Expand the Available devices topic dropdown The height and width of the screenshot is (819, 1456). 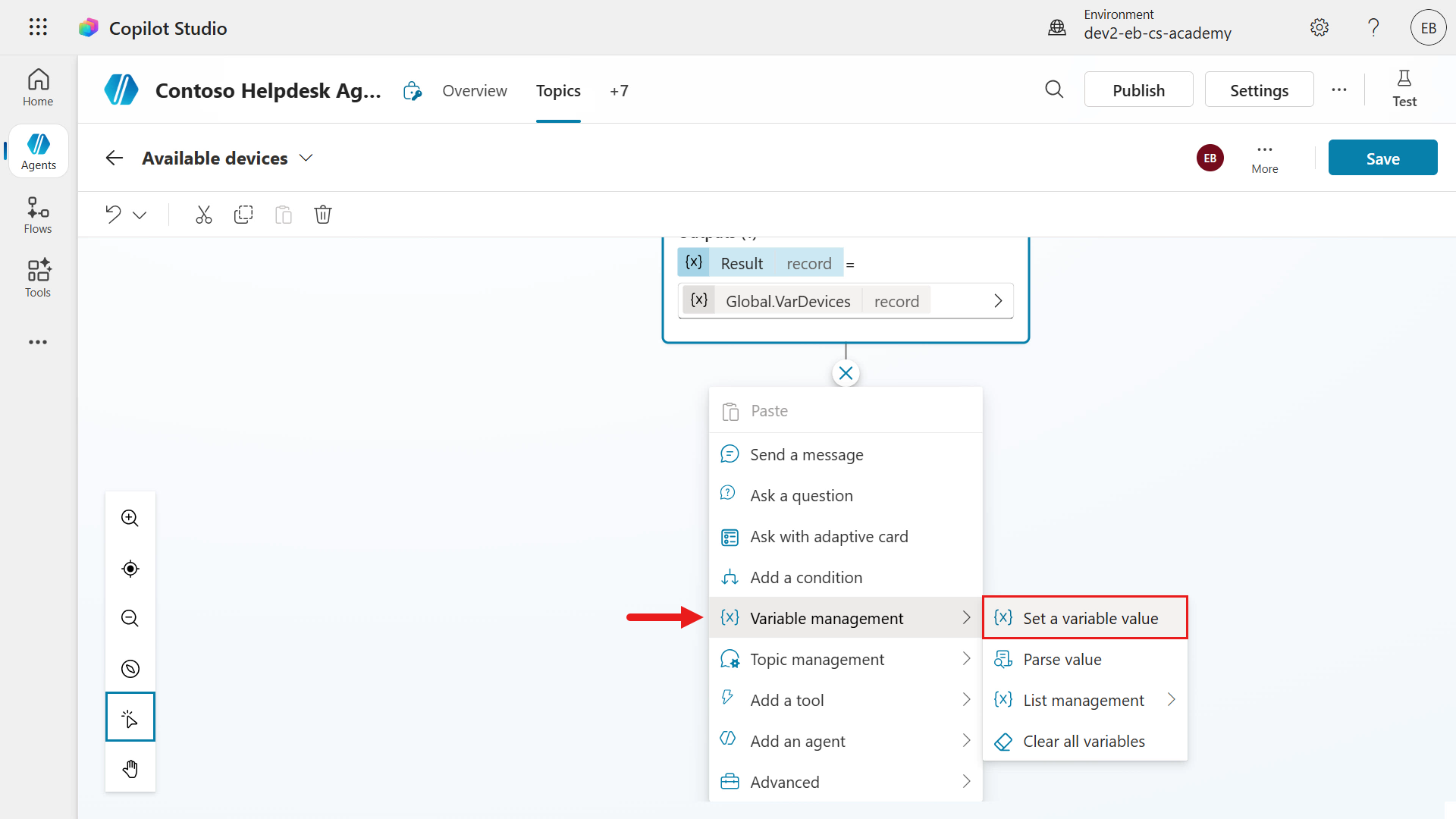[x=306, y=158]
